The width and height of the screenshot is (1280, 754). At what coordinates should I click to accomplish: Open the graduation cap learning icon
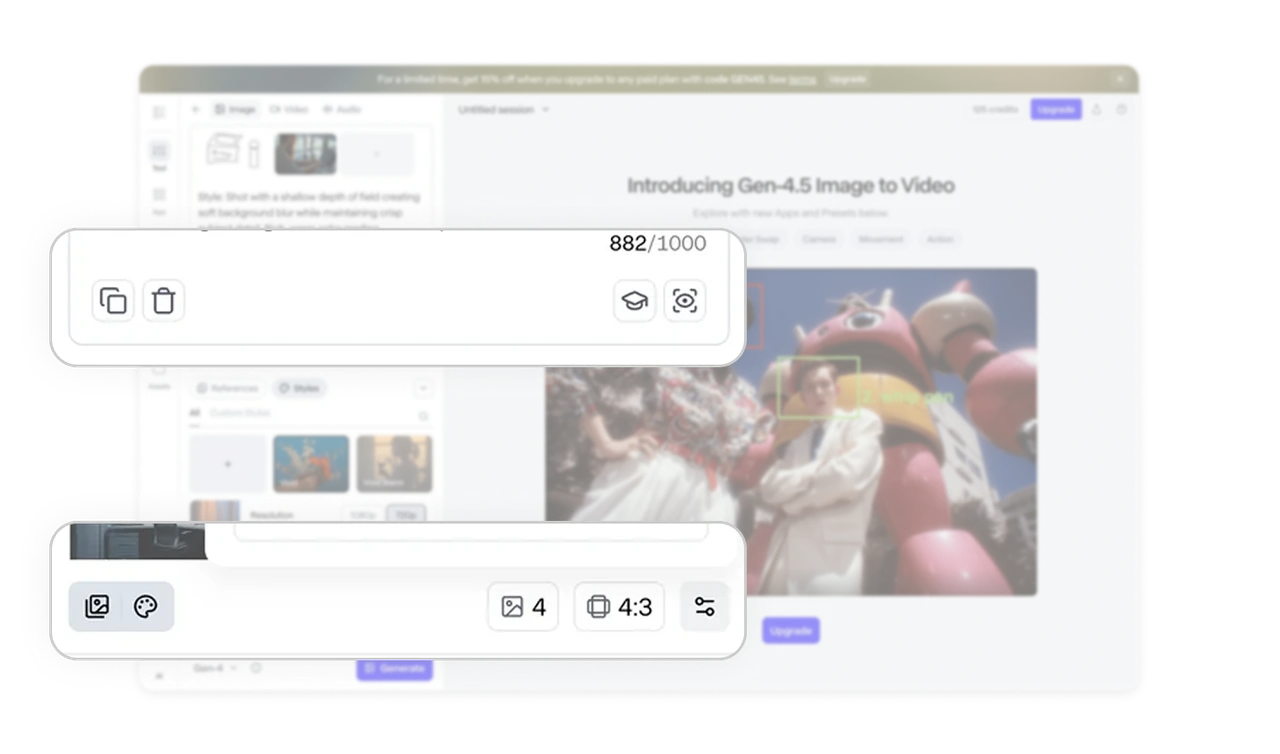tap(634, 301)
